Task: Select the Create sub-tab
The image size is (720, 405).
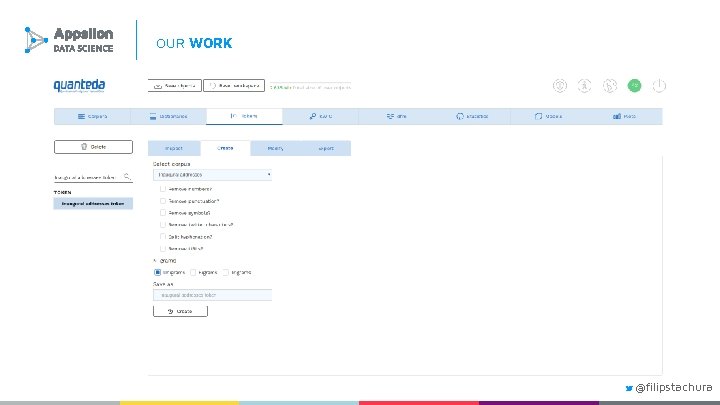Action: pos(225,148)
